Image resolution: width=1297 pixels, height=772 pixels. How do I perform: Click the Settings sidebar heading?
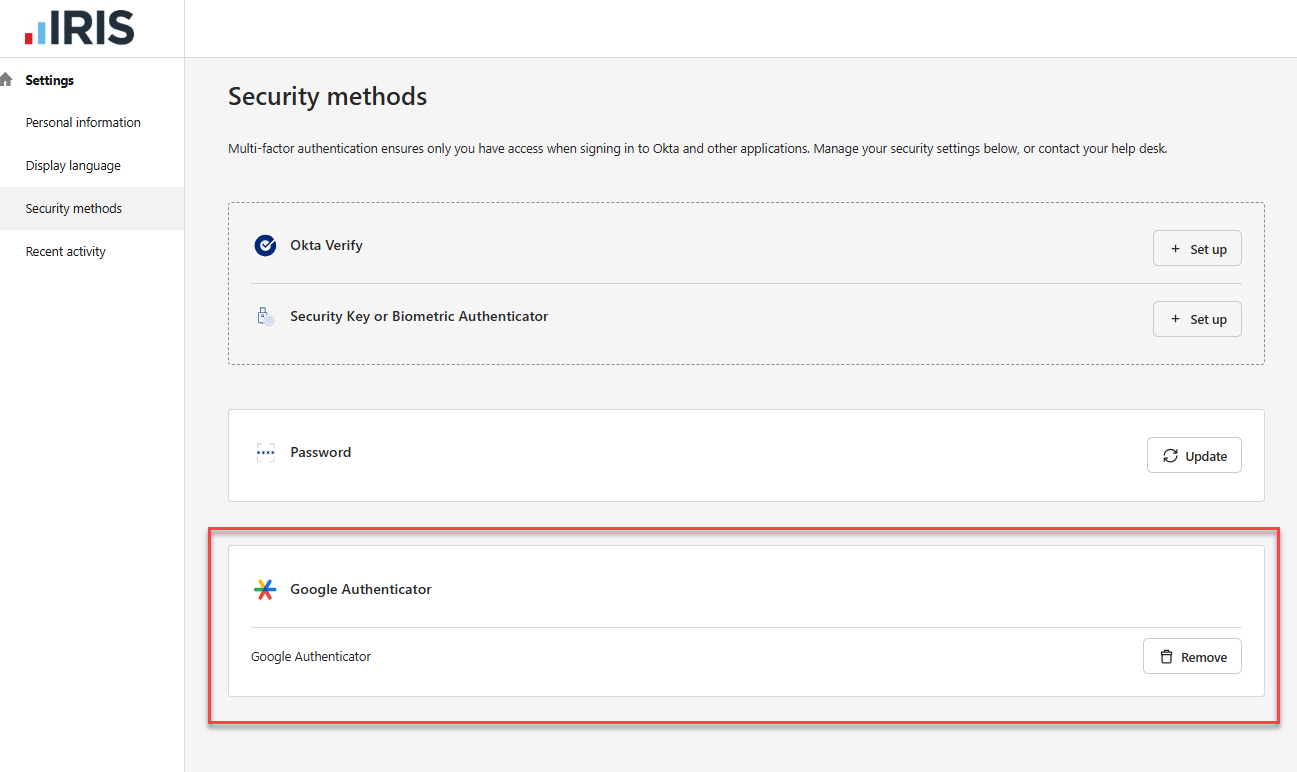point(50,80)
